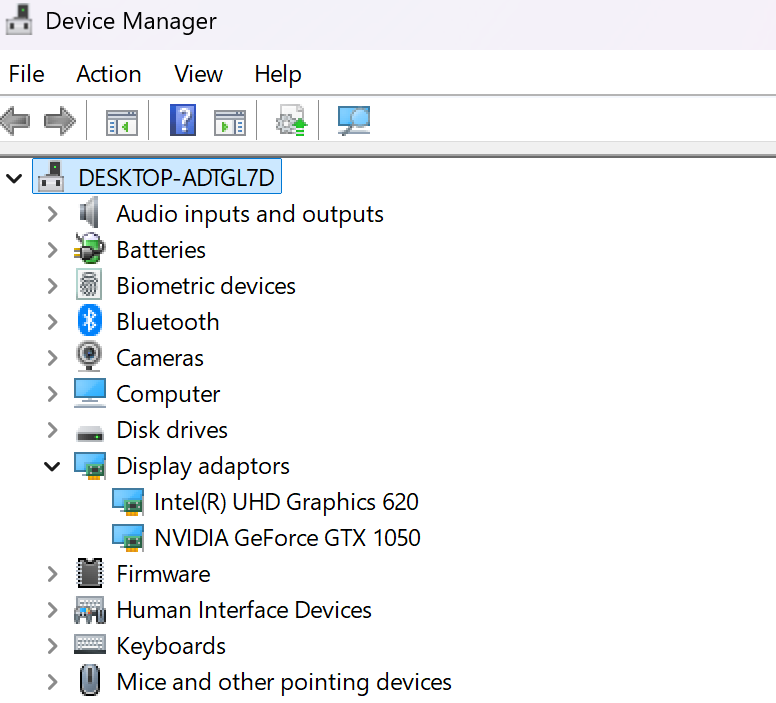The height and width of the screenshot is (703, 776).
Task: Expand the Biometric devices category
Action: point(52,286)
